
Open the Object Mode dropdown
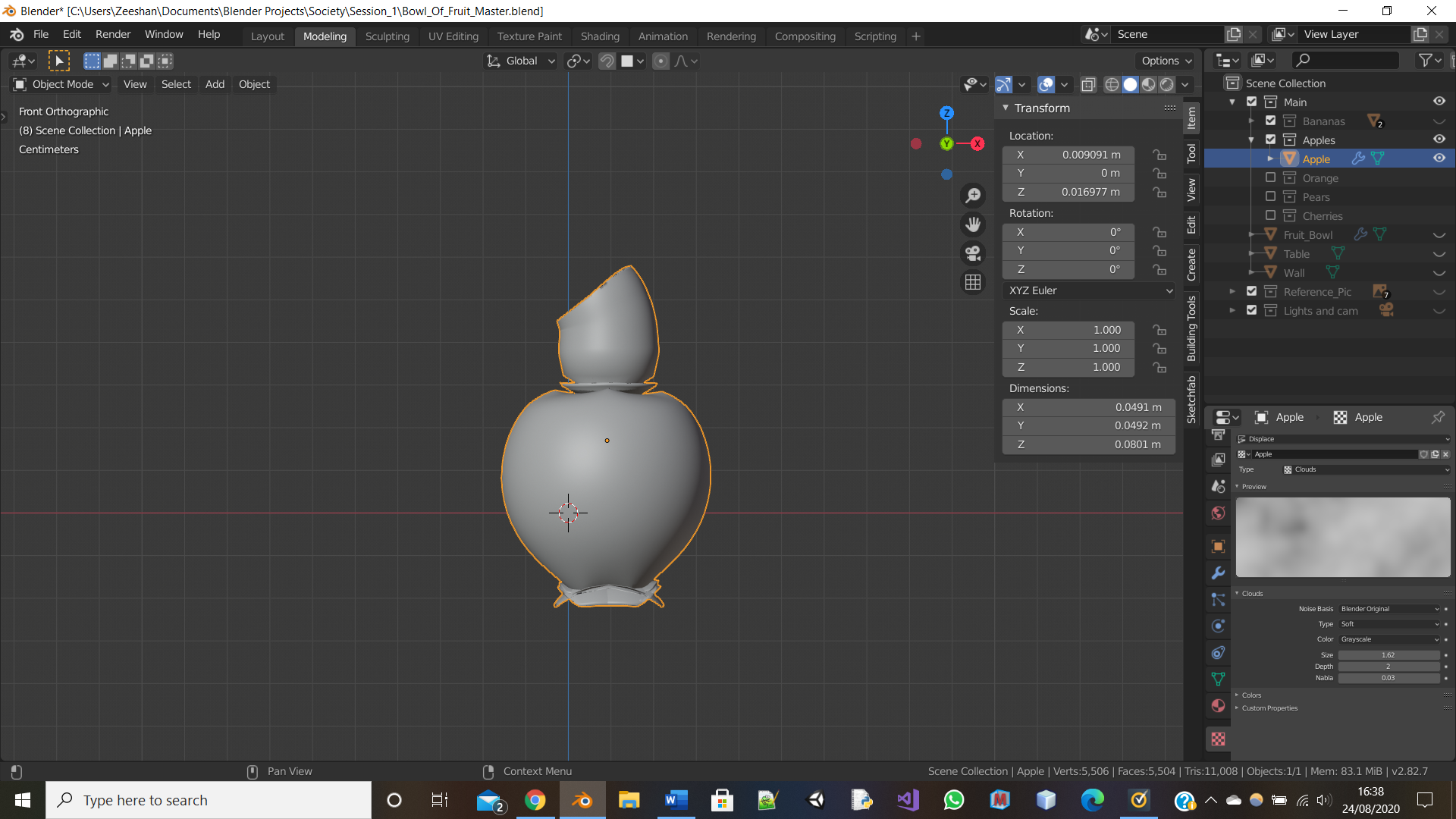[62, 84]
